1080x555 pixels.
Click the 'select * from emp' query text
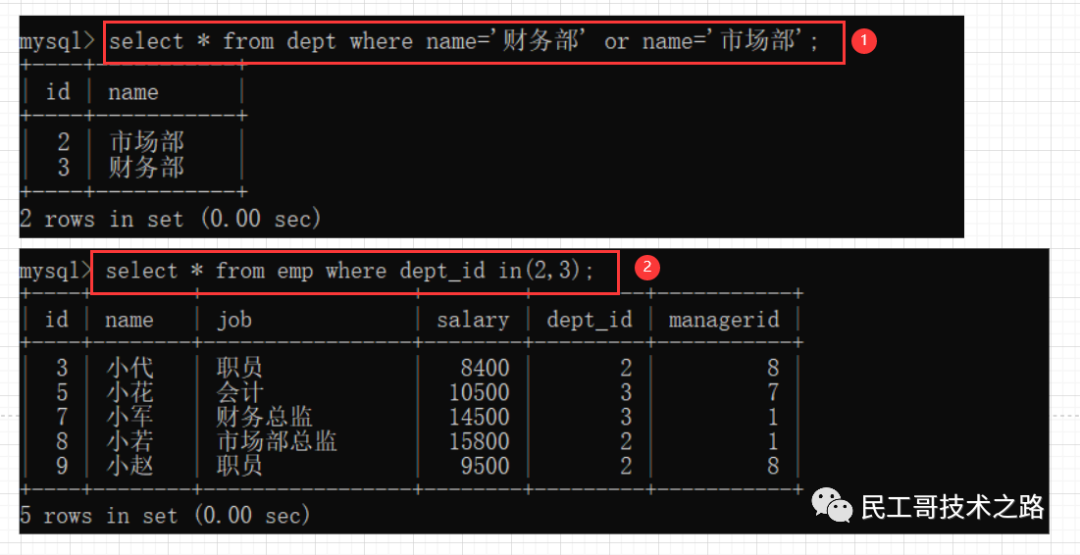pos(349,271)
